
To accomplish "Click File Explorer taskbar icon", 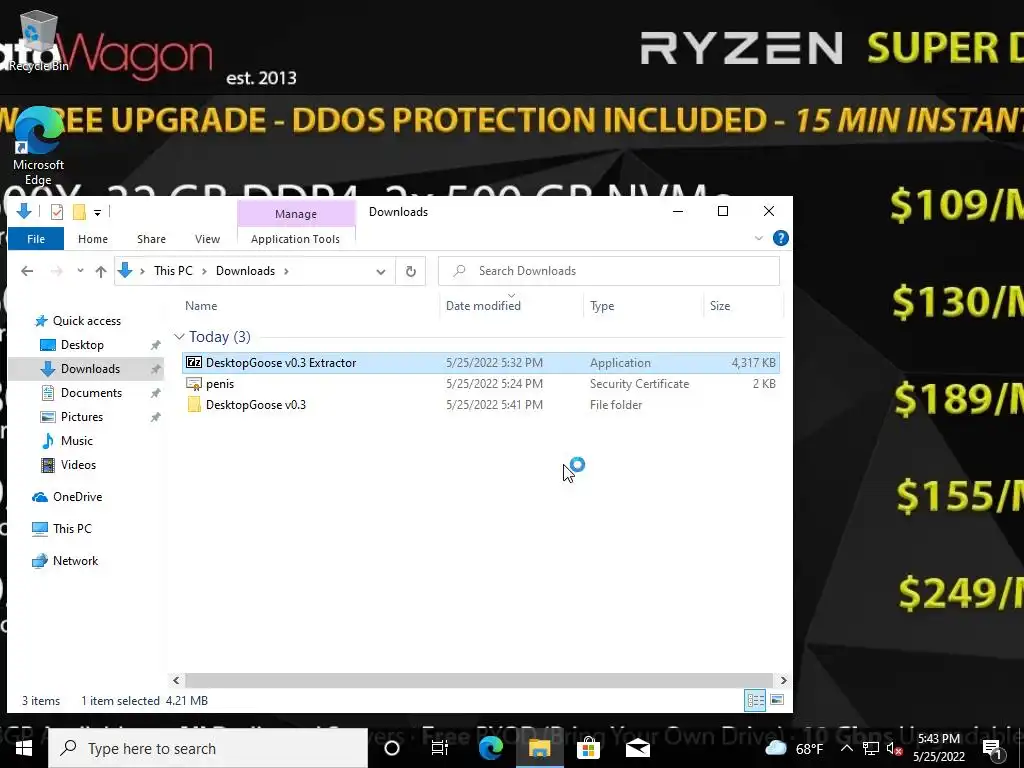I will tap(539, 748).
